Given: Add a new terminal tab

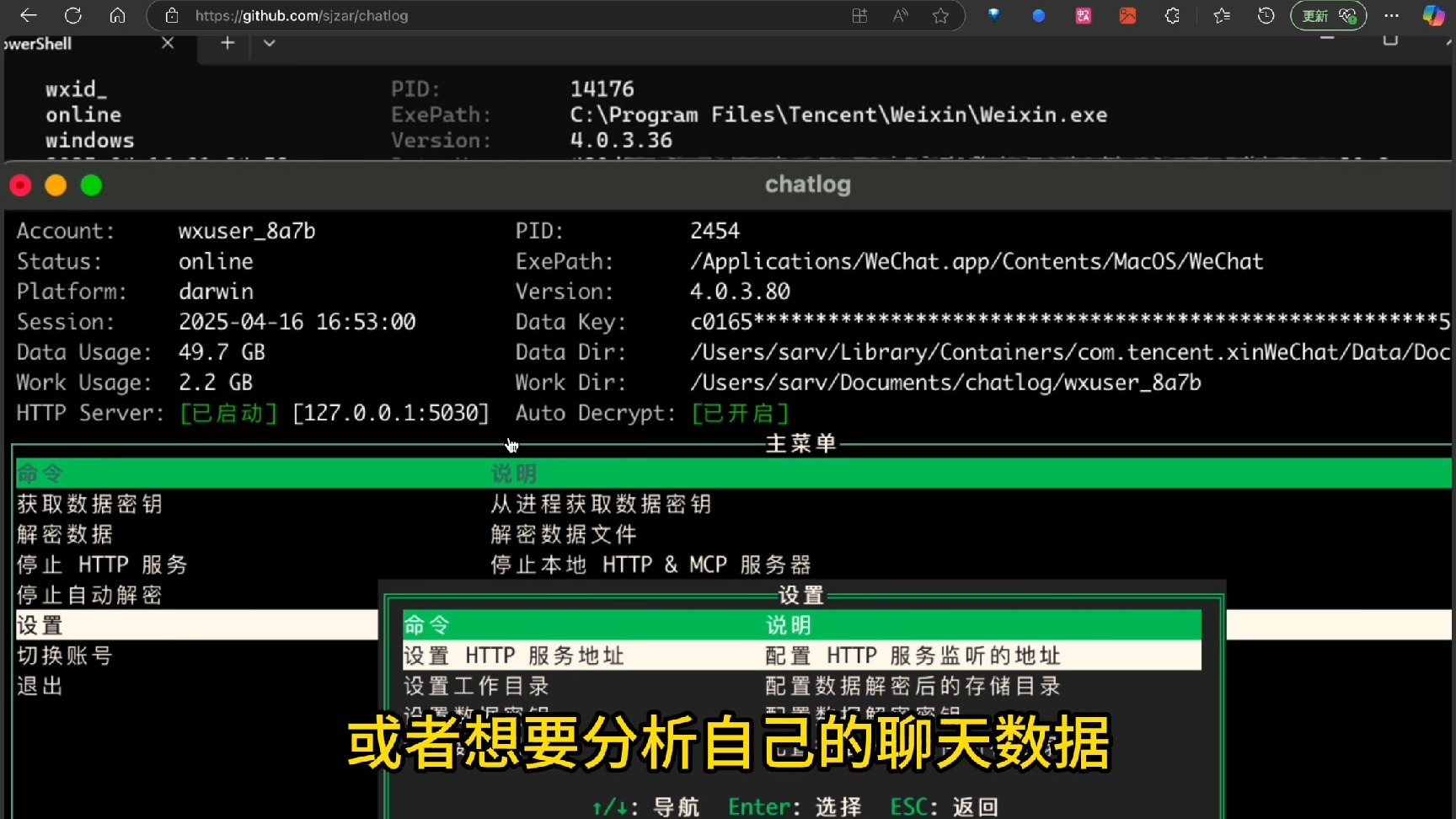Looking at the screenshot, I should pos(227,43).
